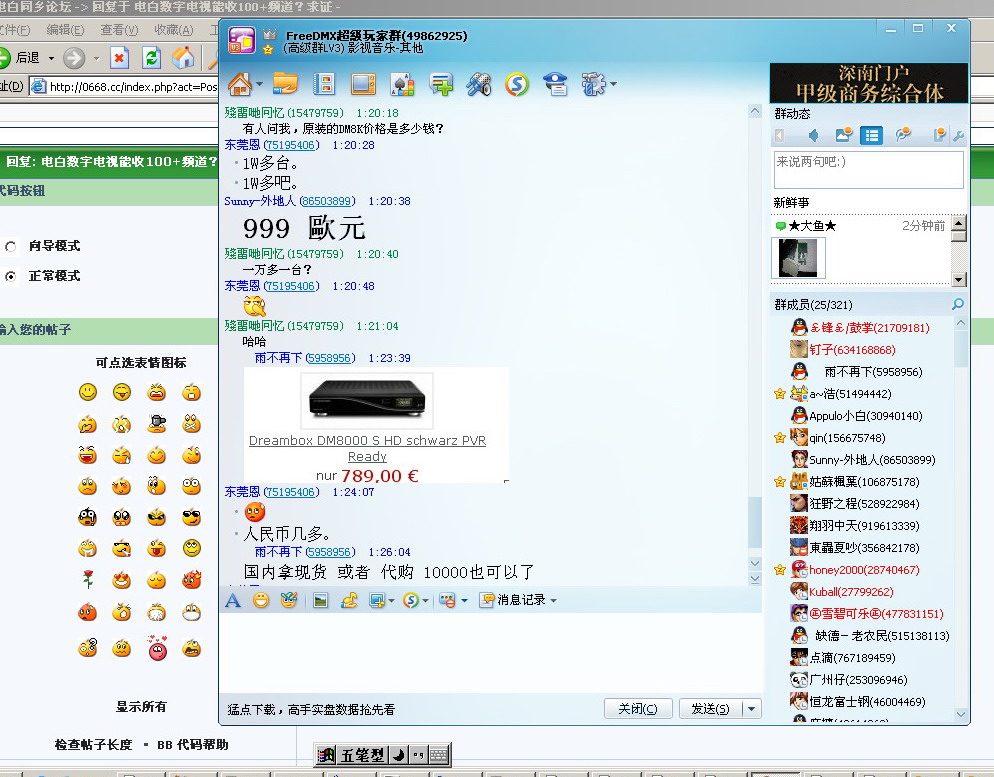994x777 pixels.
Task: Click the search icon next to 群成员
Action: pos(957,304)
